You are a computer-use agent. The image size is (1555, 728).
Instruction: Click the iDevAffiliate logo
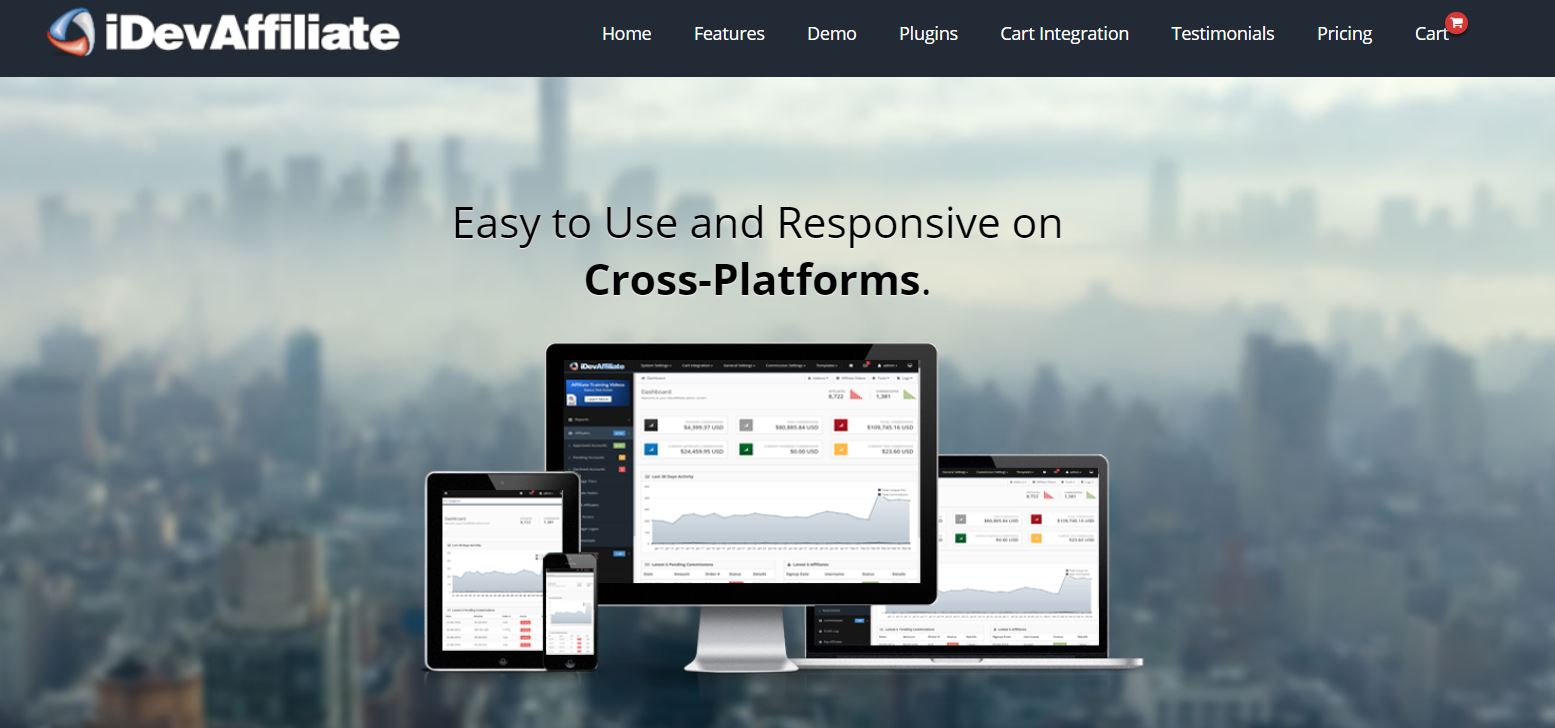tap(223, 33)
